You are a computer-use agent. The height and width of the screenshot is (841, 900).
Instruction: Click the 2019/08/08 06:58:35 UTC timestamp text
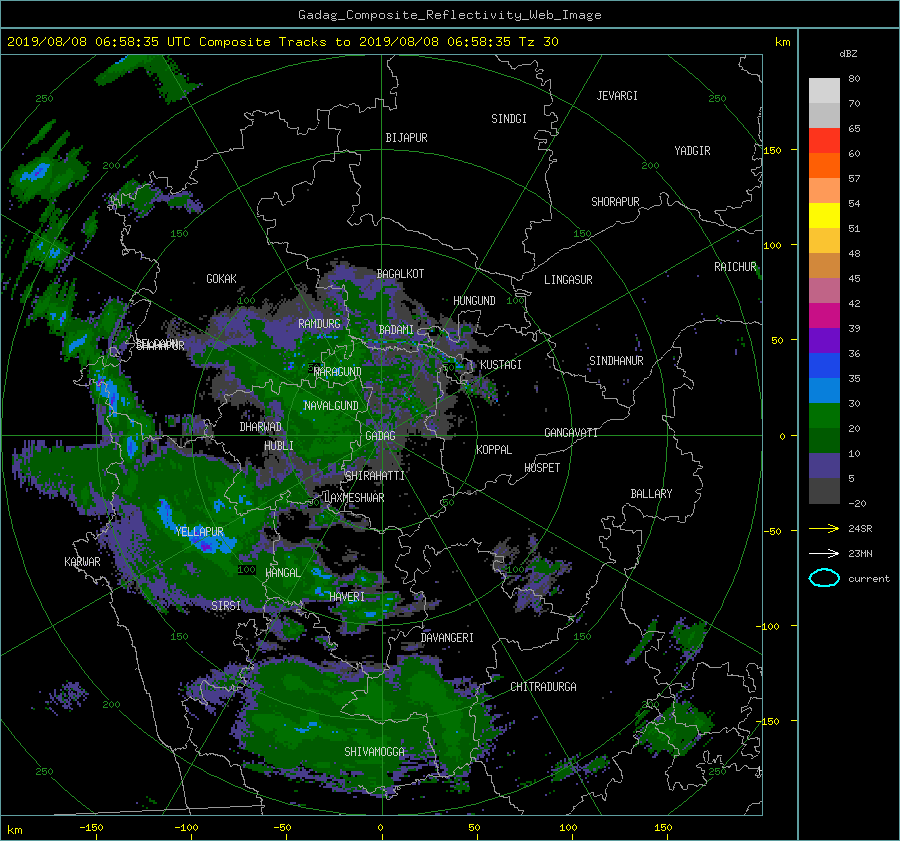point(94,41)
